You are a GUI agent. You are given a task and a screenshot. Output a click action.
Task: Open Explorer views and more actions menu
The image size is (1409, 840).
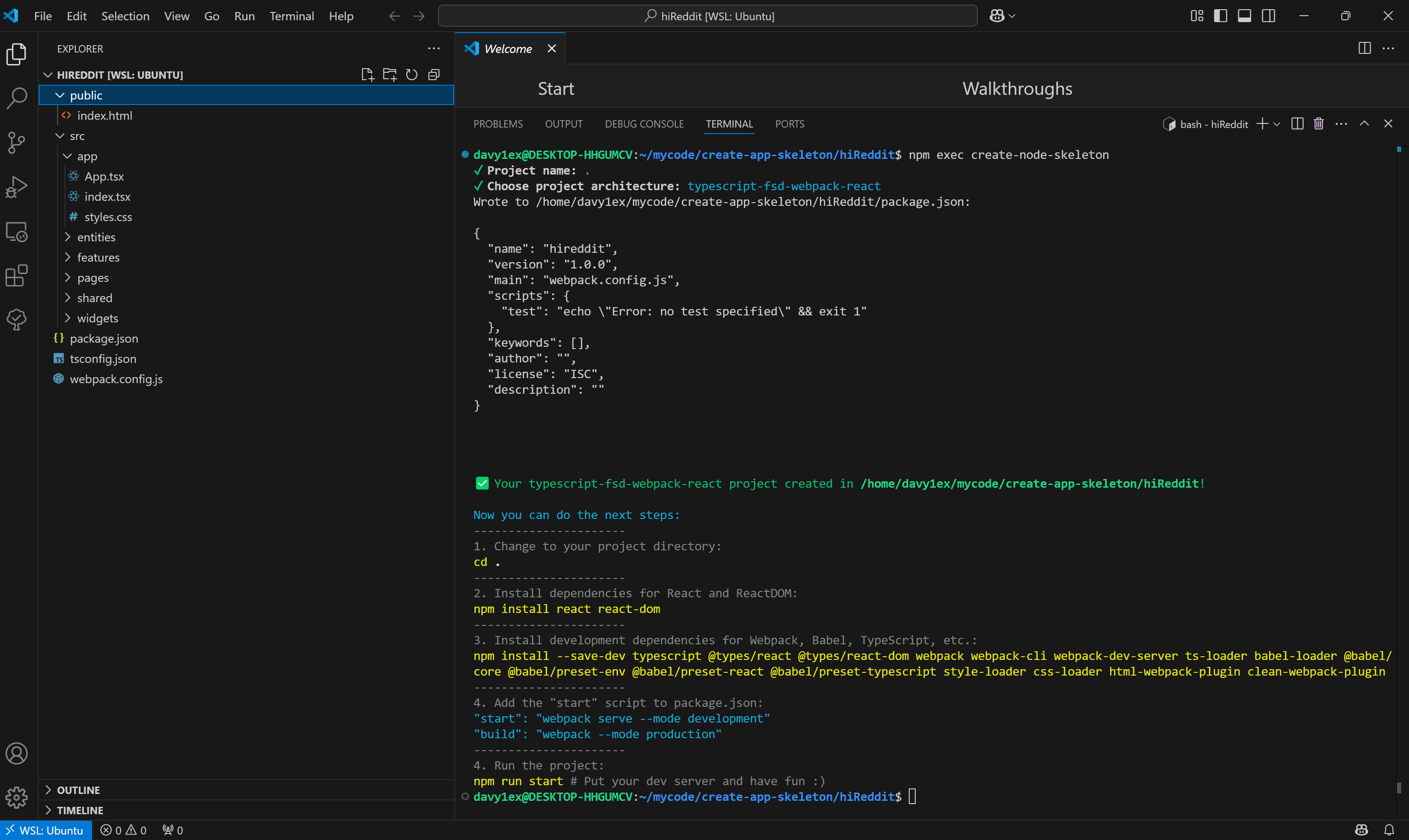pos(433,49)
